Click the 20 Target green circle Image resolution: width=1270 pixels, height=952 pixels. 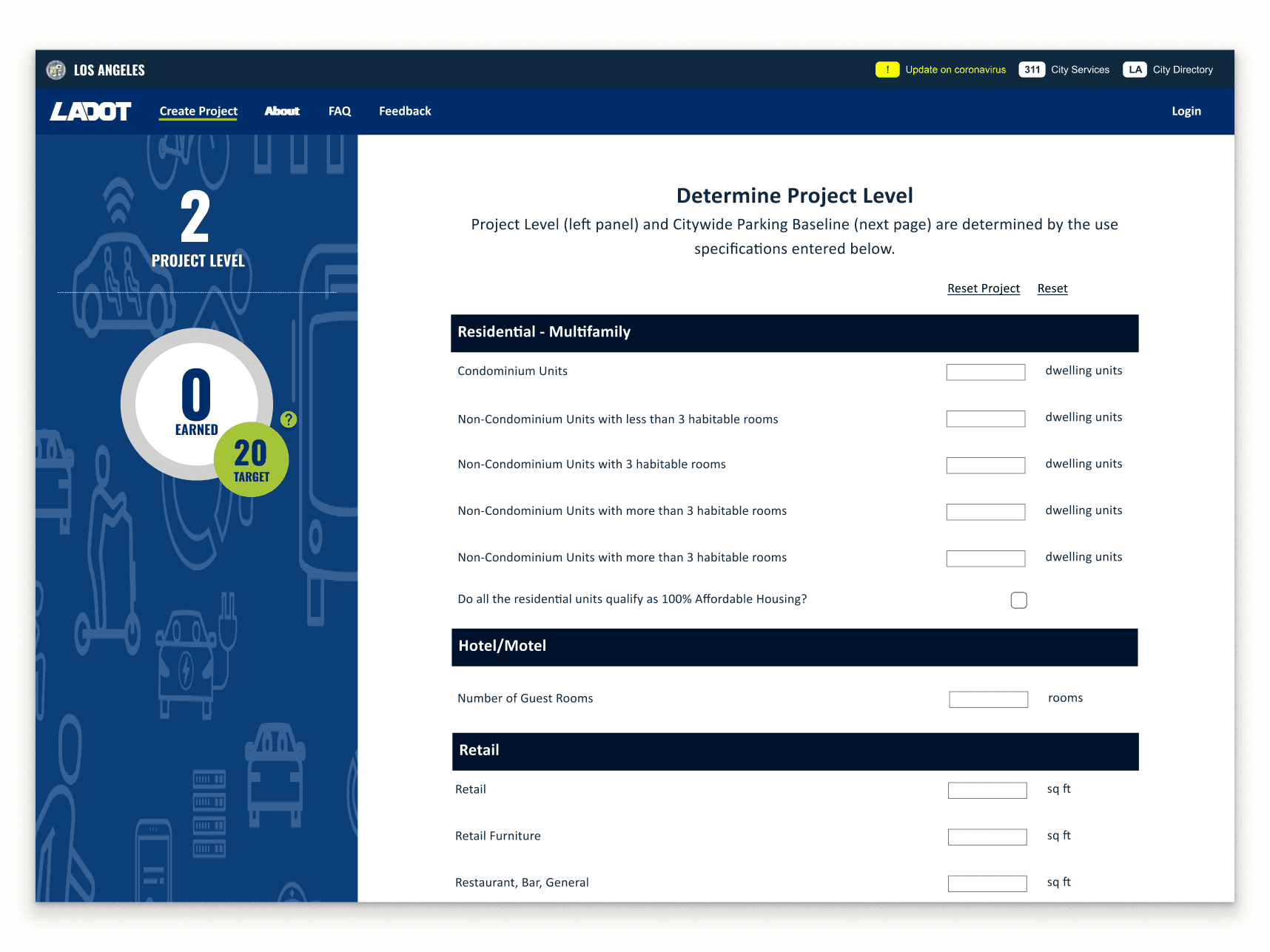pyautogui.click(x=251, y=460)
